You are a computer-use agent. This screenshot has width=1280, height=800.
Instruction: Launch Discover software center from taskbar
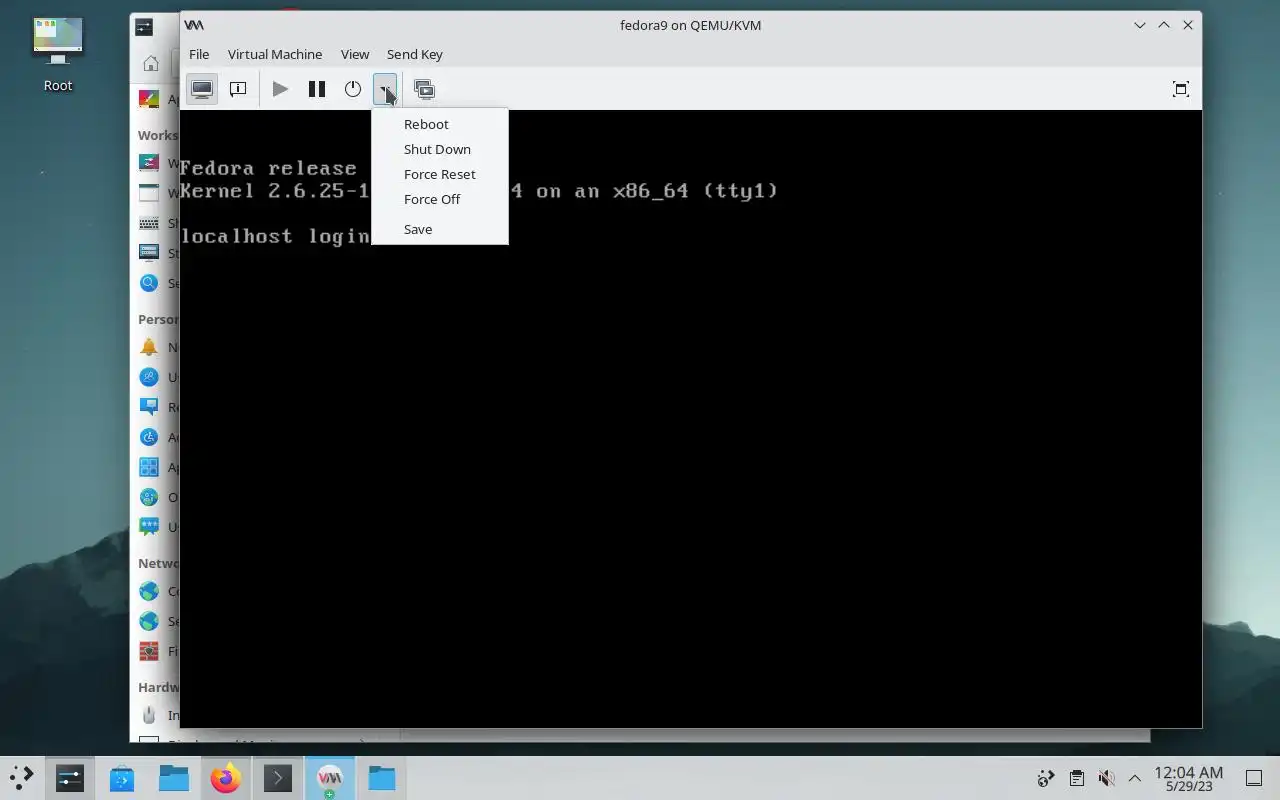coord(122,777)
